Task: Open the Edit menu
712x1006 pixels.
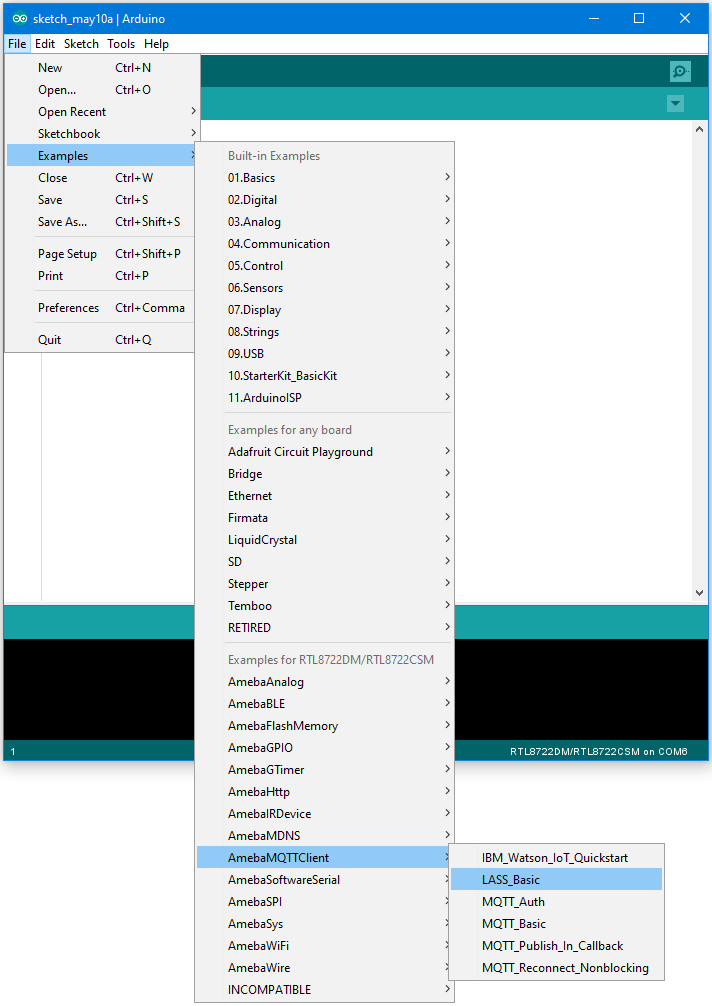Action: [x=45, y=44]
